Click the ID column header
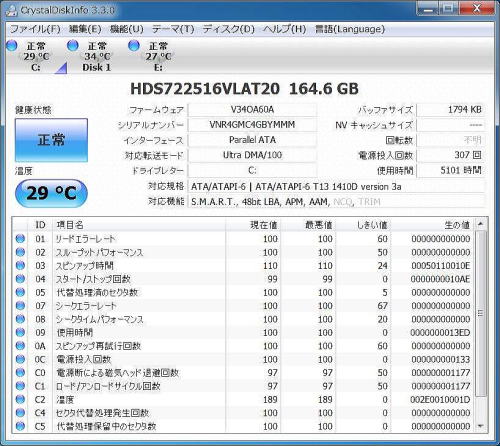Image resolution: width=500 pixels, height=446 pixels. 40,225
